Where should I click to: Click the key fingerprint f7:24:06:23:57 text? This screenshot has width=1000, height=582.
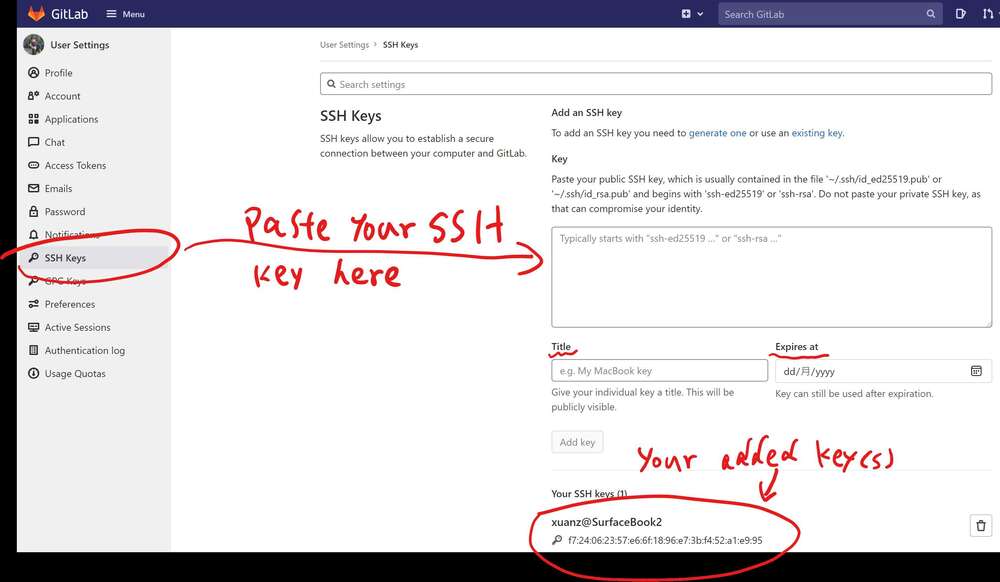tap(665, 541)
